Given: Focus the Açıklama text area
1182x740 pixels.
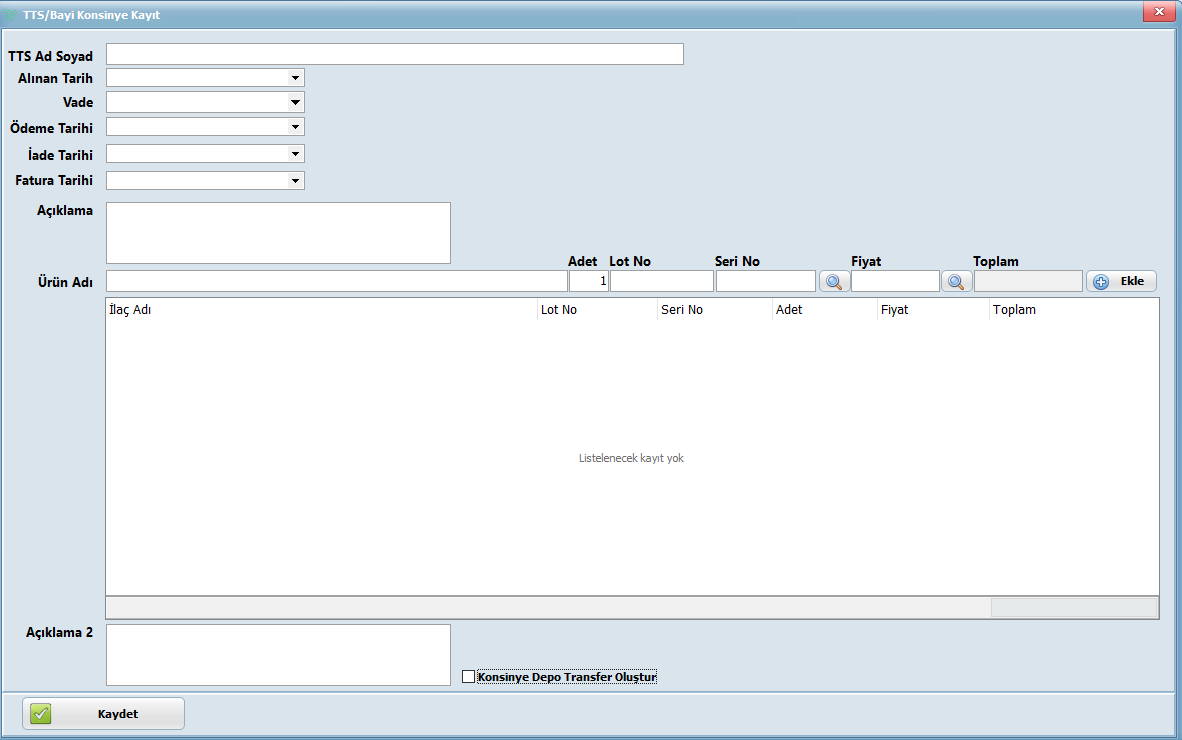Looking at the screenshot, I should click(278, 233).
